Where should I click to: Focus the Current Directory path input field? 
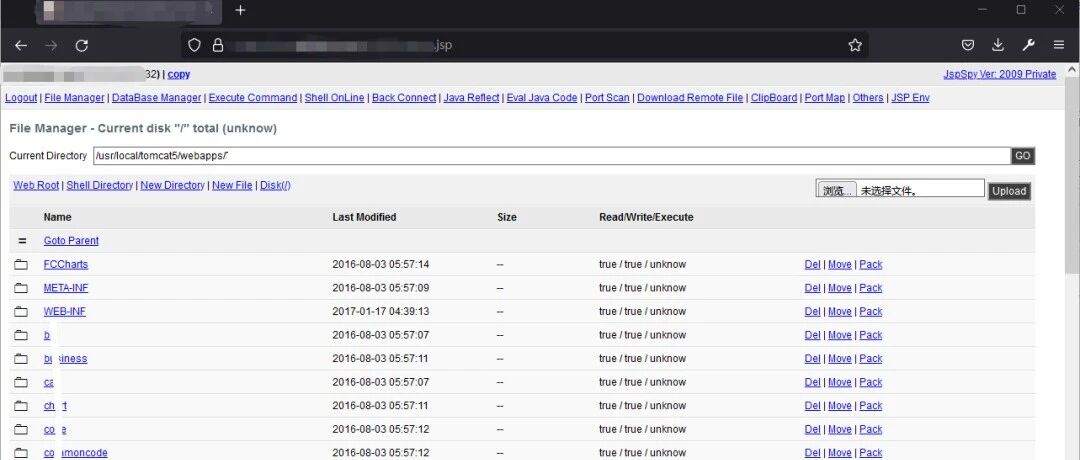click(552, 156)
